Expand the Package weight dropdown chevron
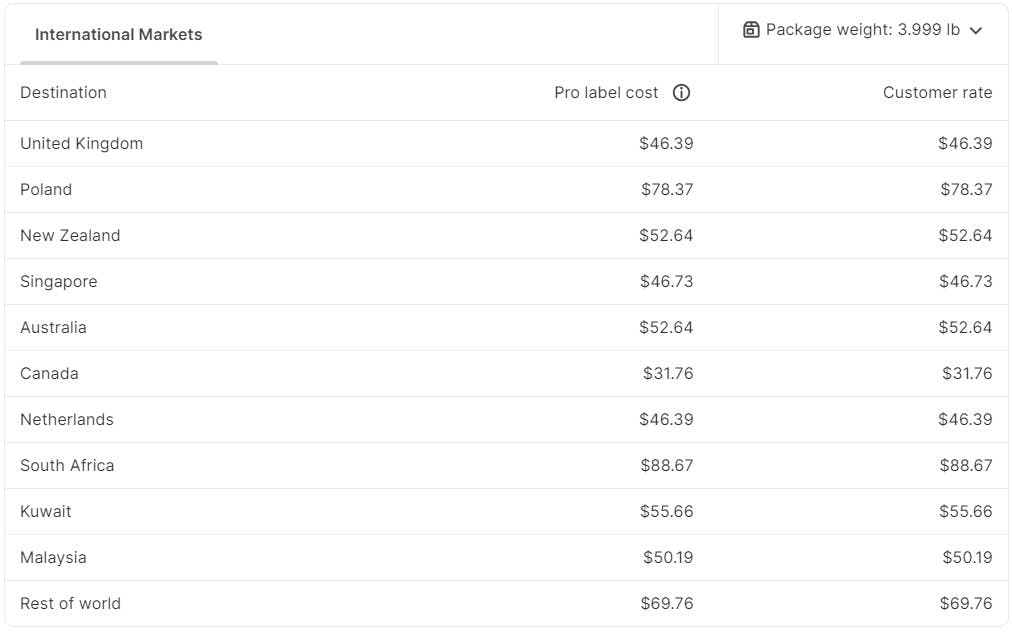1012x632 pixels. (977, 30)
